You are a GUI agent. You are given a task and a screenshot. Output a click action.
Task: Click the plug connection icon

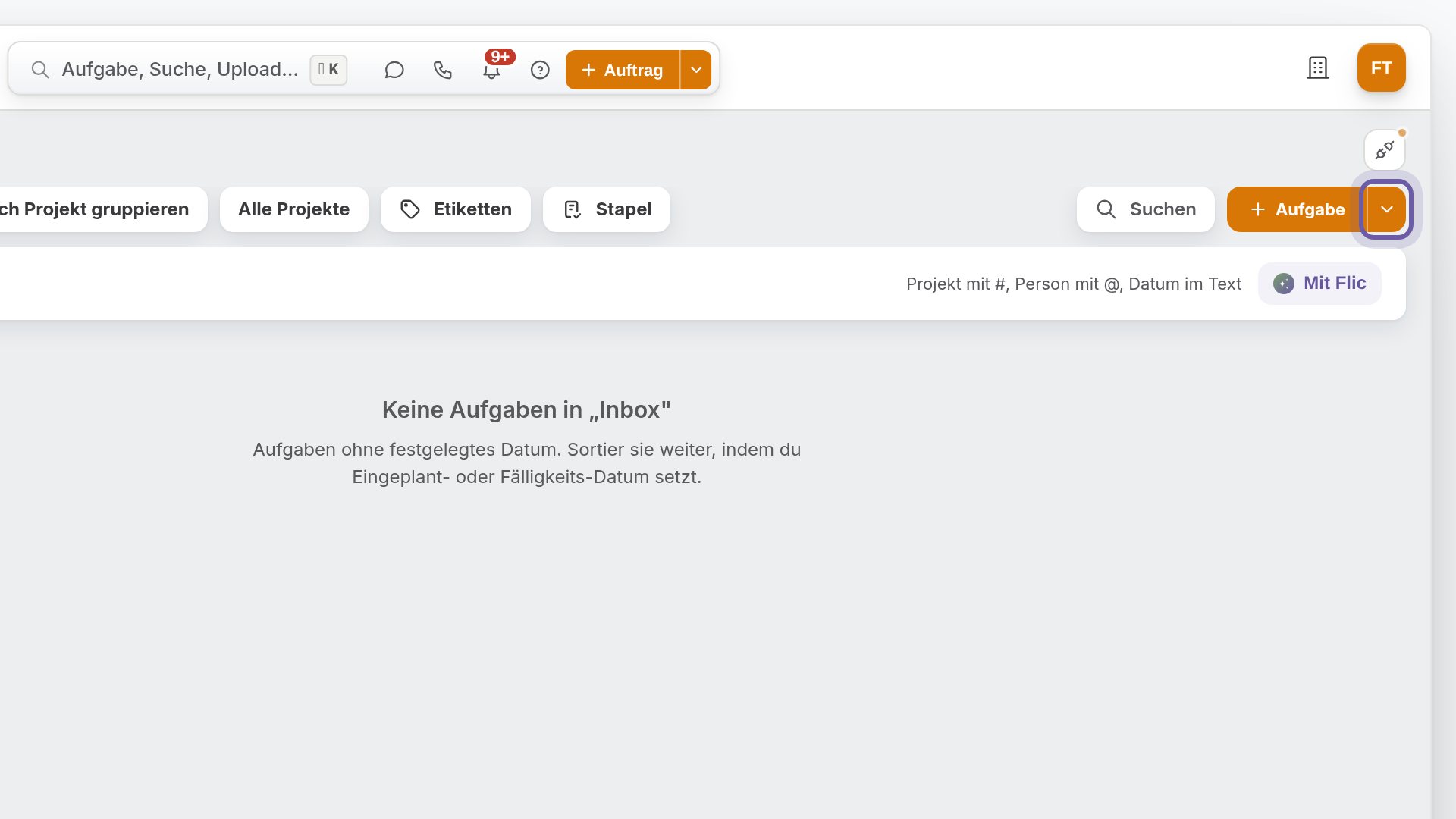[x=1385, y=150]
